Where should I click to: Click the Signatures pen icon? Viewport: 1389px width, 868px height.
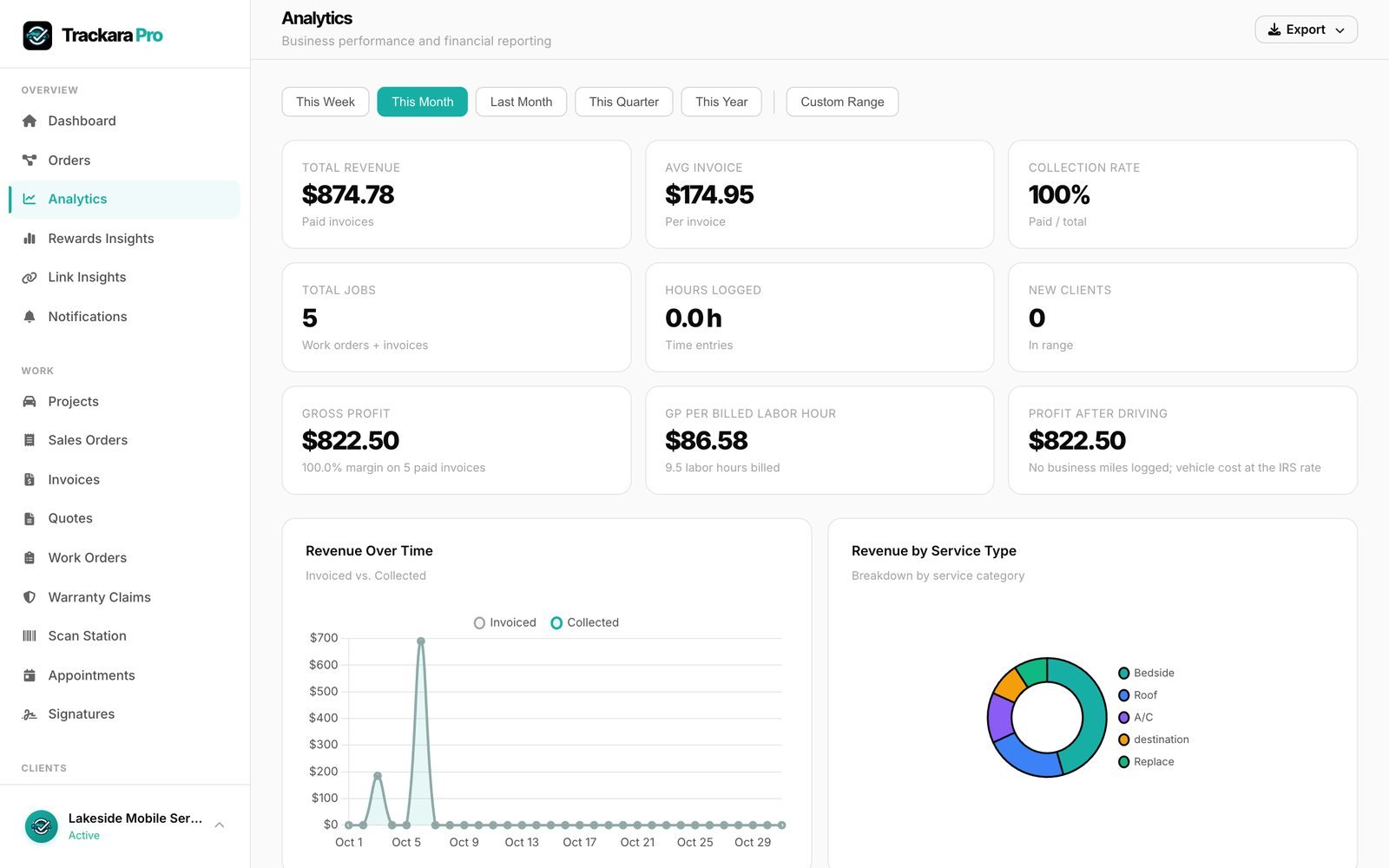30,714
